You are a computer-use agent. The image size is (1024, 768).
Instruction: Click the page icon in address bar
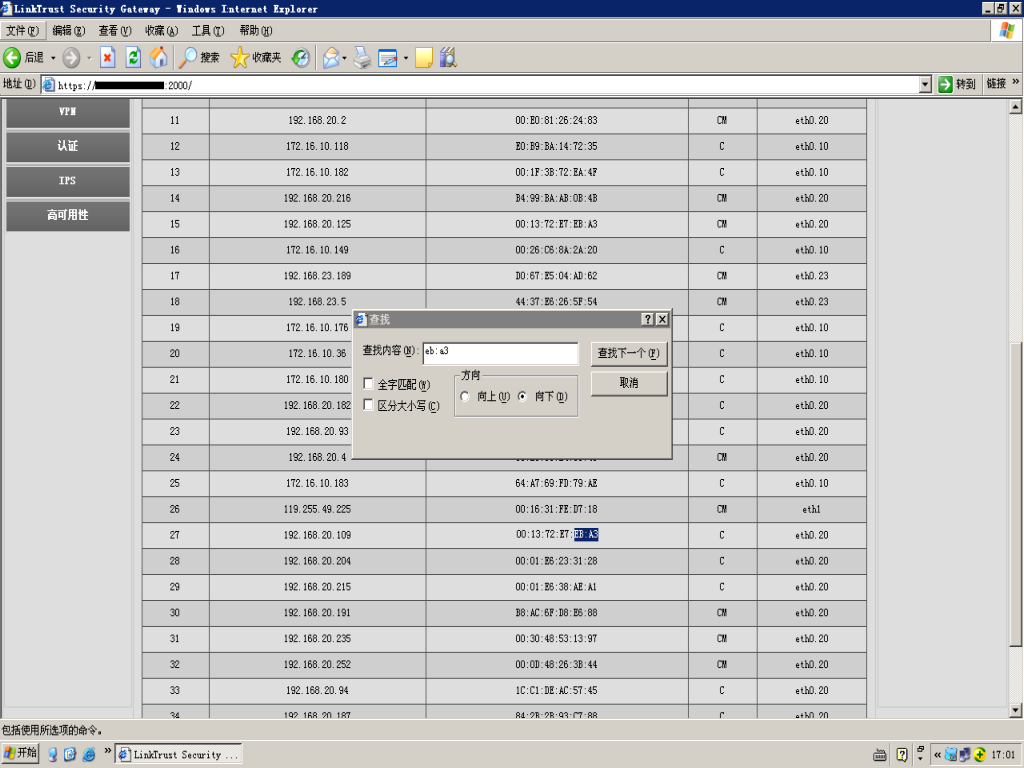(x=48, y=85)
